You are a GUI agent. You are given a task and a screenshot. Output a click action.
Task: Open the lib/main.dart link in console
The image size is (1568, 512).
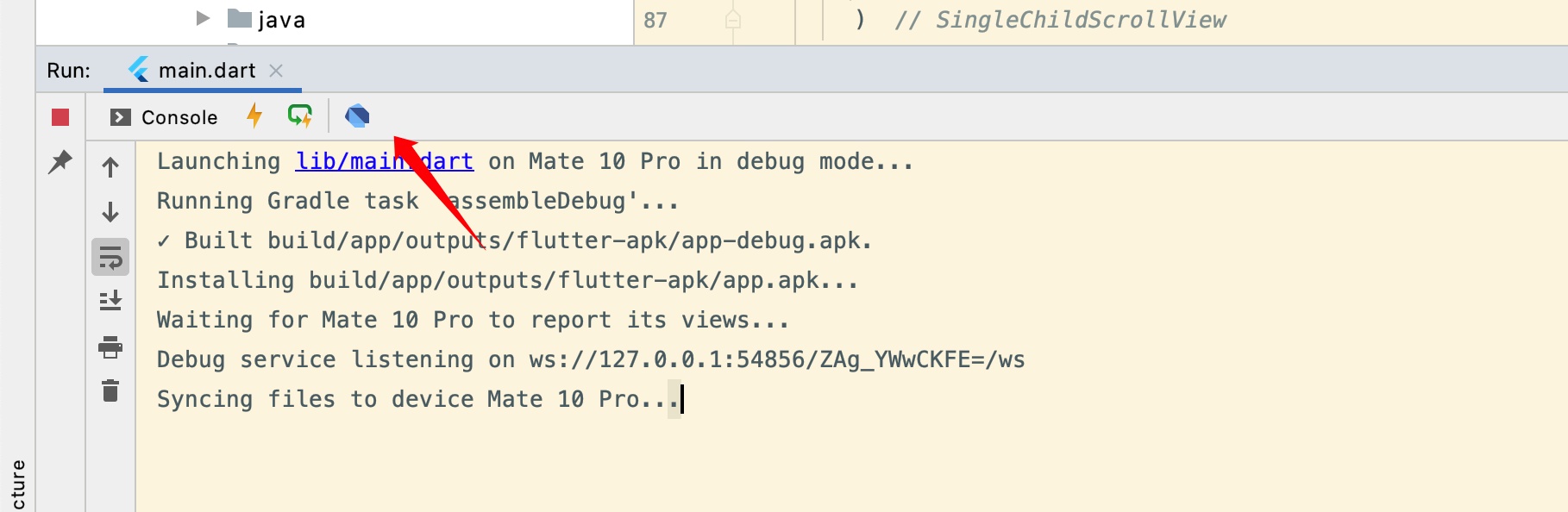(384, 161)
